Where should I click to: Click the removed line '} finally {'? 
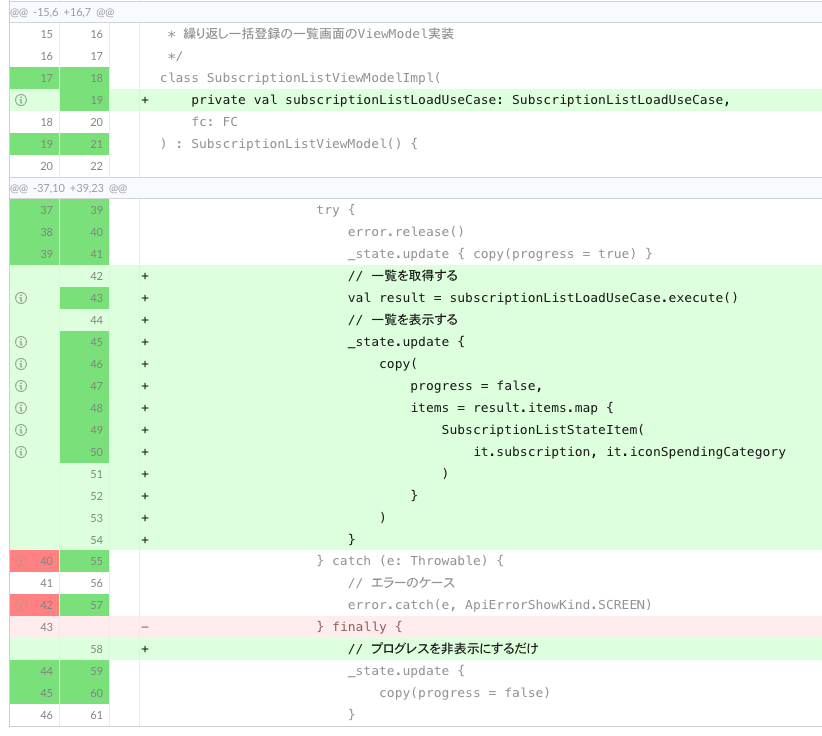(x=359, y=627)
